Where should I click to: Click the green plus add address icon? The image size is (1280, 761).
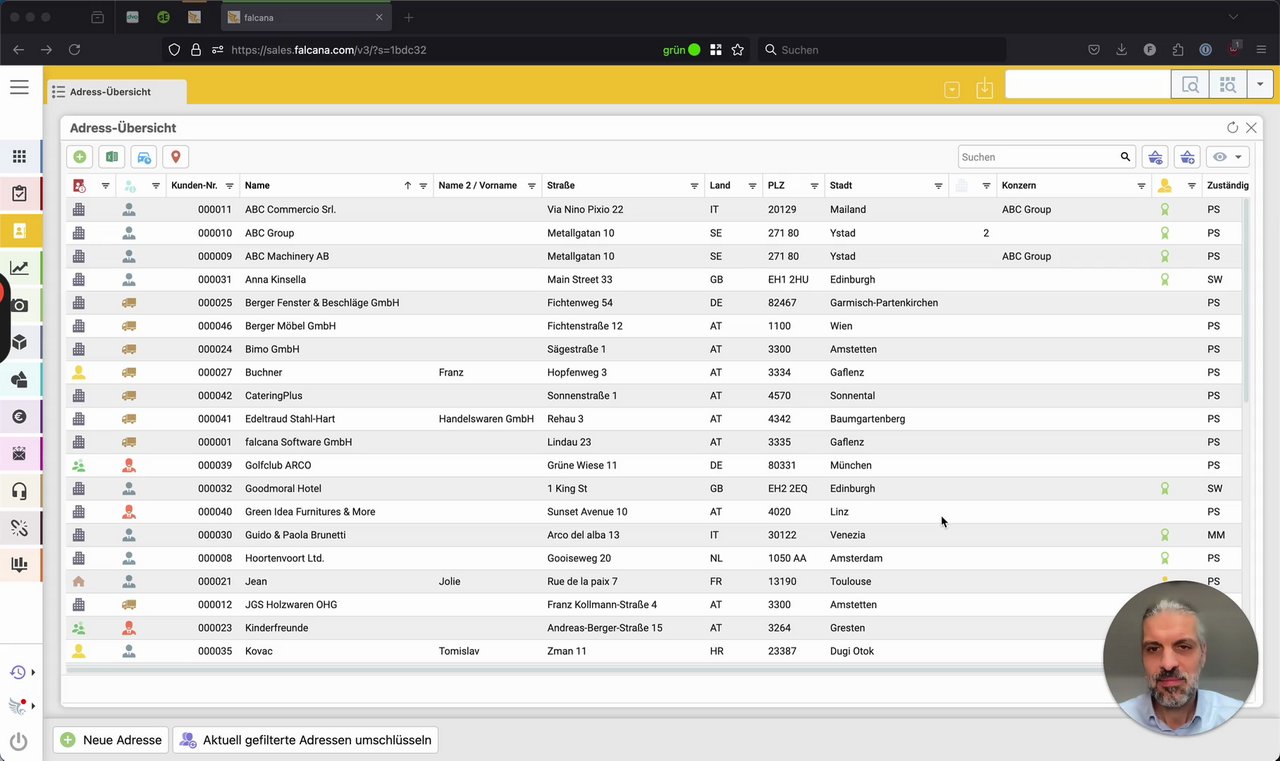[x=80, y=157]
